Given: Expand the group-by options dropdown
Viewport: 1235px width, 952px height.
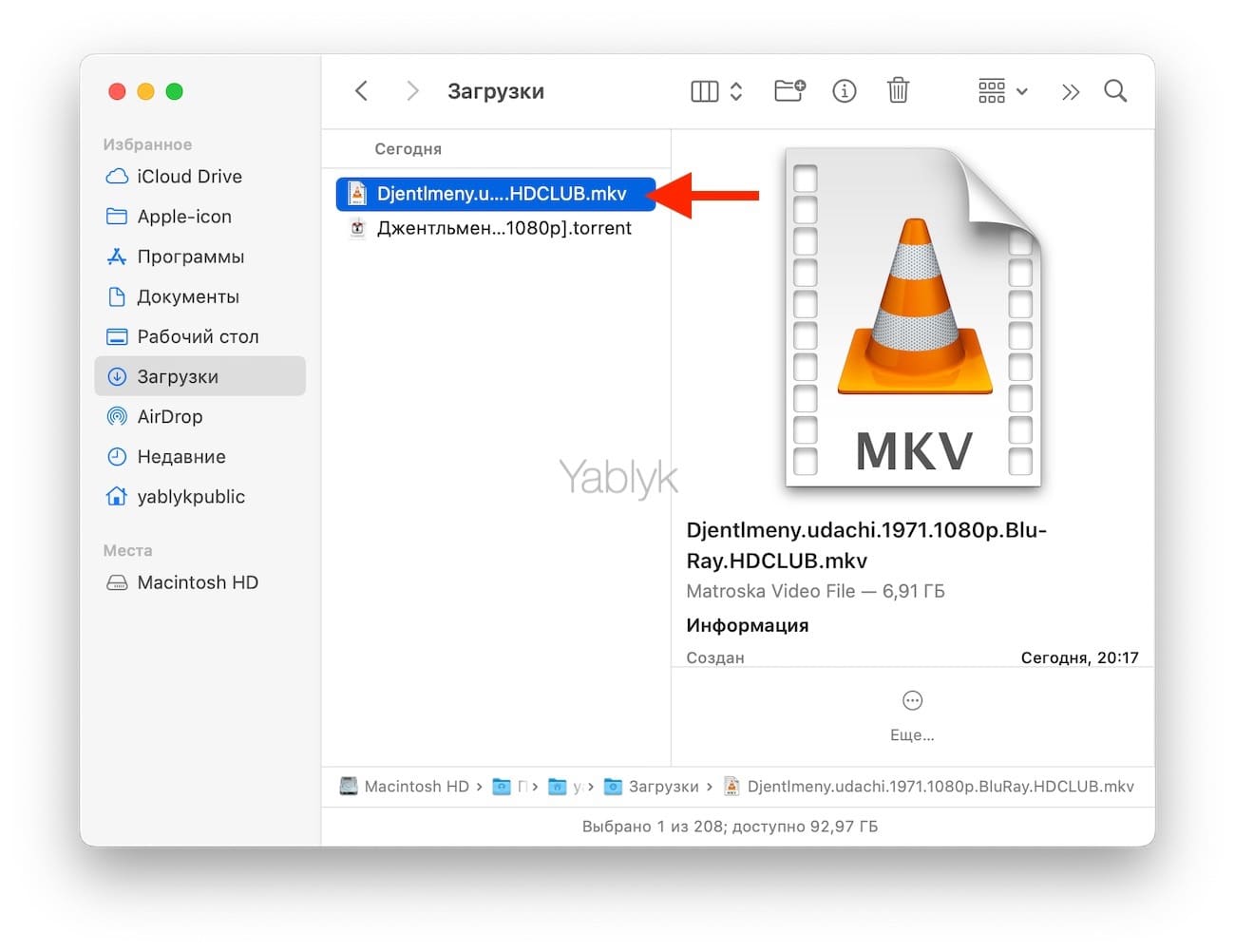Looking at the screenshot, I should 1003,91.
